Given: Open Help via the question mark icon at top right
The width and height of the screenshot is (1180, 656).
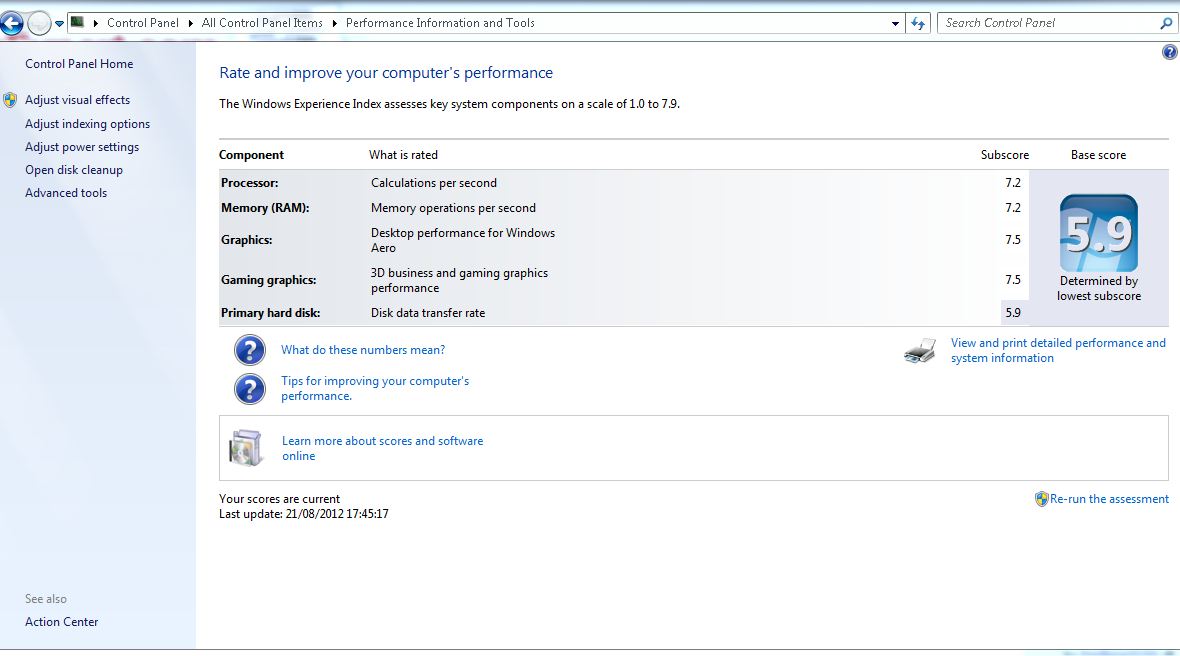Looking at the screenshot, I should (1169, 53).
